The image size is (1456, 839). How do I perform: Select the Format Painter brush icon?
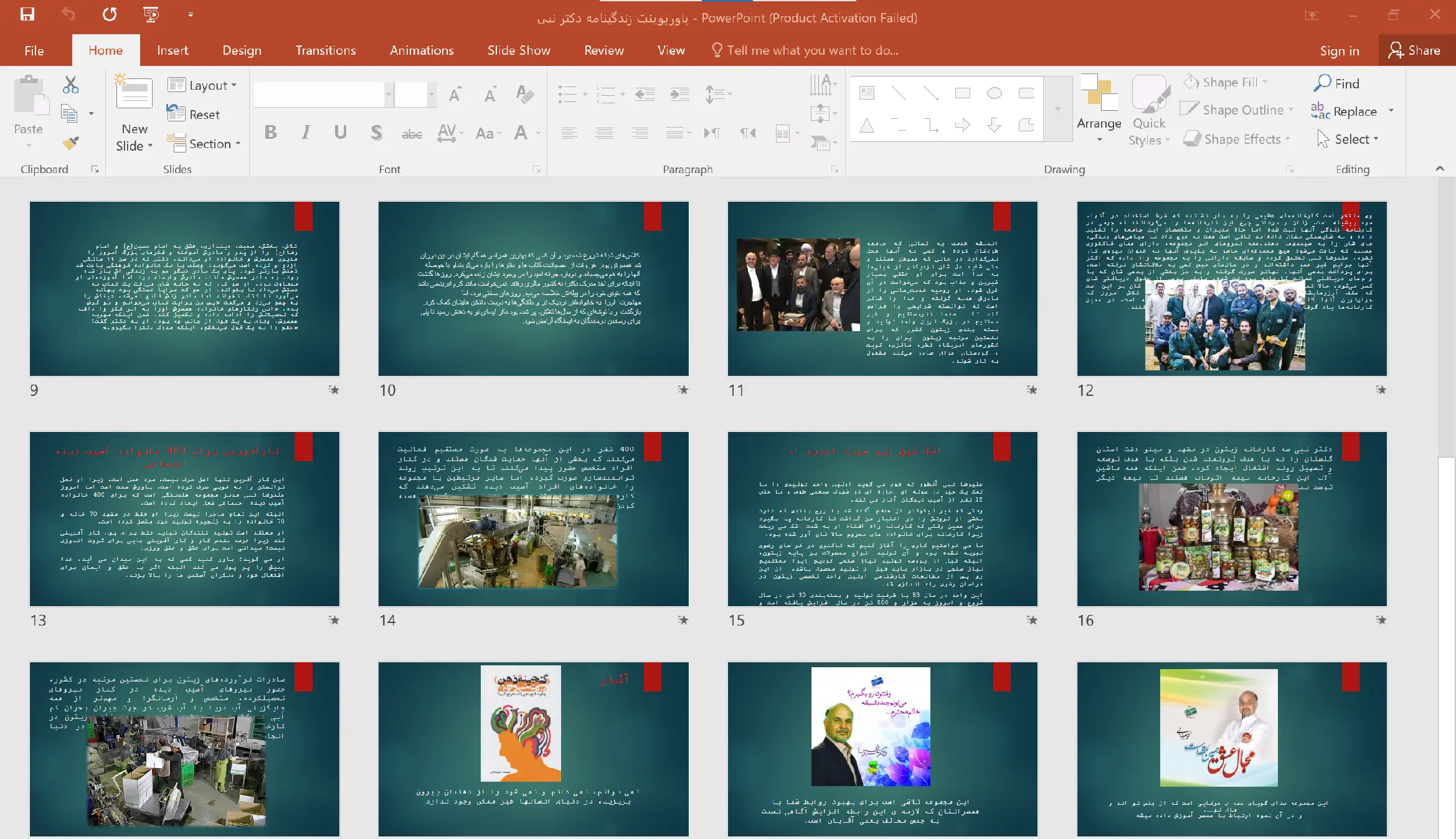(70, 144)
